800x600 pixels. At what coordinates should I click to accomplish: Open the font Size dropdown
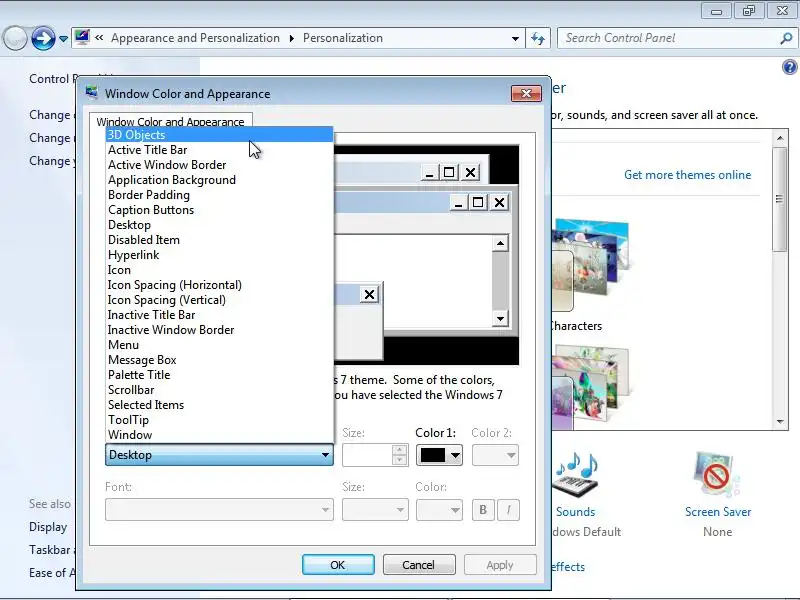pyautogui.click(x=375, y=509)
